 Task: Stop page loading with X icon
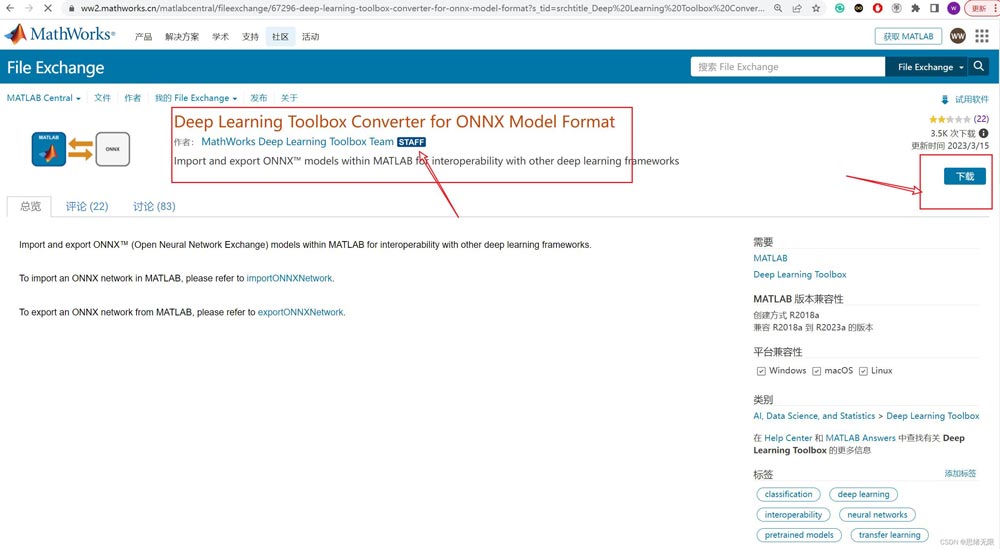48,8
